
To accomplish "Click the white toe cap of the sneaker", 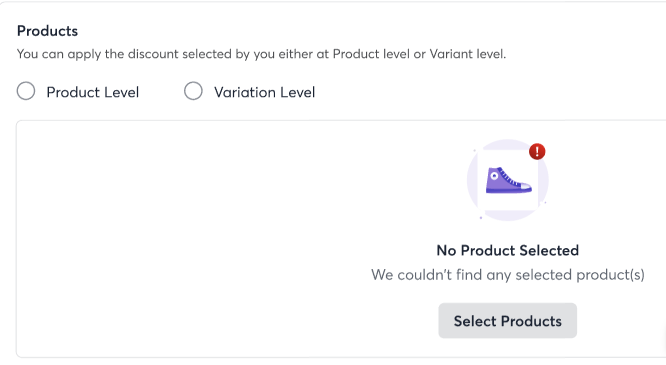I will pyautogui.click(x=526, y=186).
